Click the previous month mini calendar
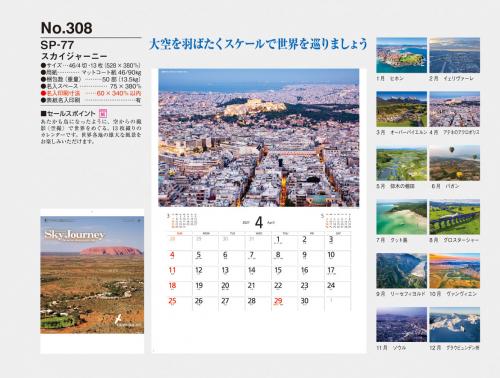500x378 pixels. click(x=182, y=221)
